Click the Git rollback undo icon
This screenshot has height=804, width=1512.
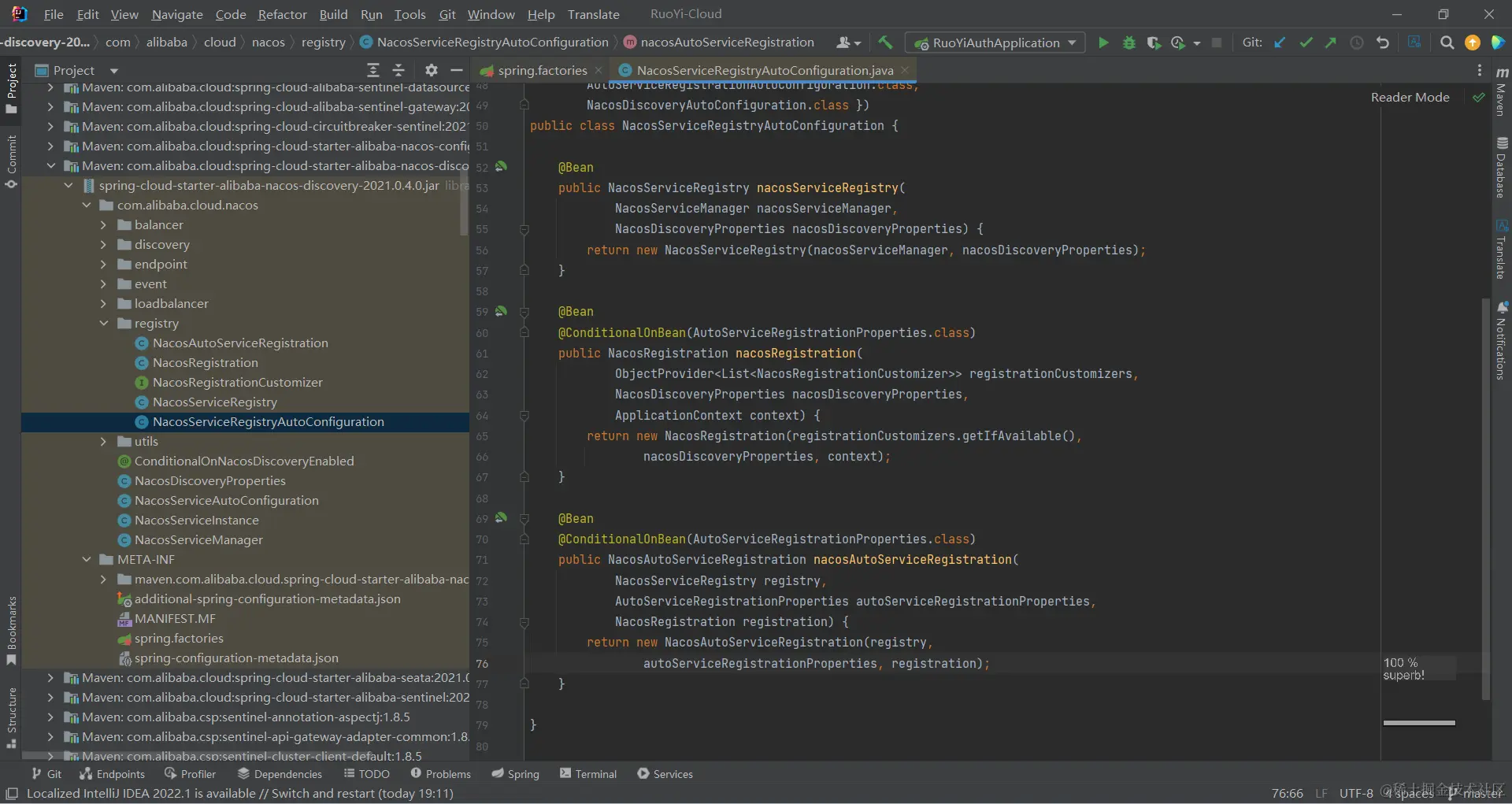(x=1382, y=43)
